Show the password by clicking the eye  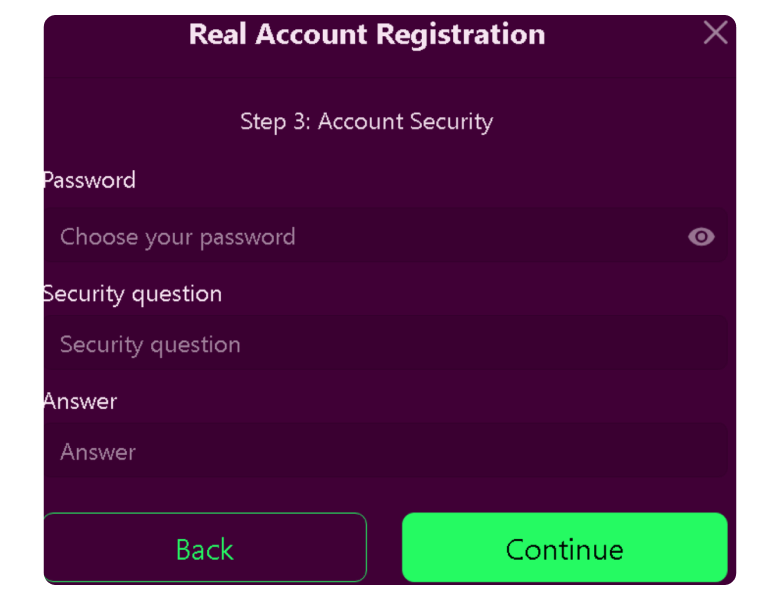pyautogui.click(x=701, y=237)
